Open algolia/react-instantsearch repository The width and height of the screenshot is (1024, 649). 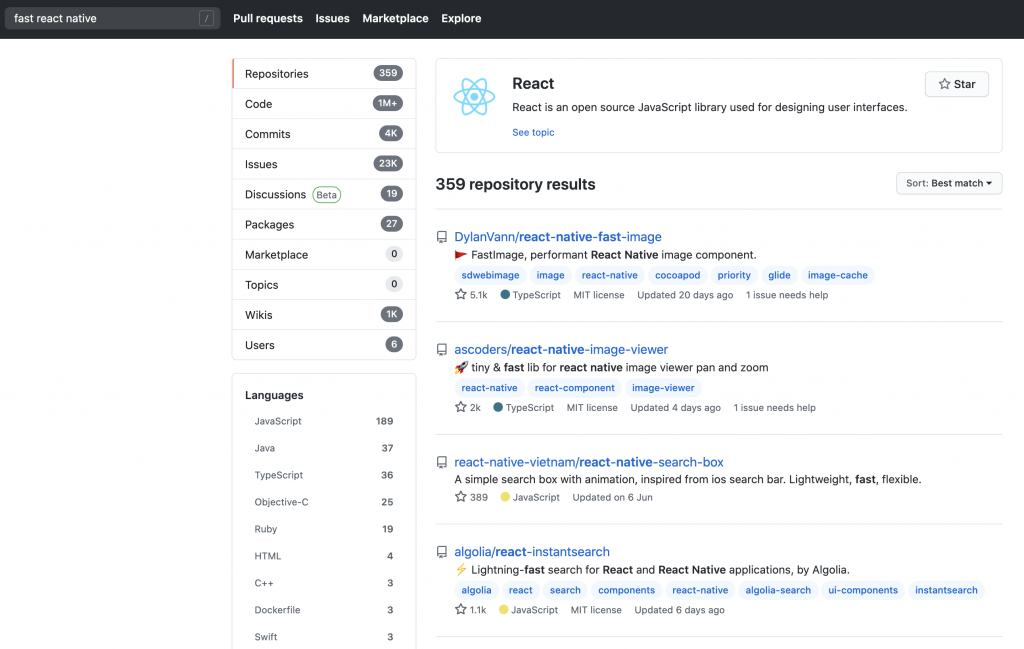click(532, 552)
